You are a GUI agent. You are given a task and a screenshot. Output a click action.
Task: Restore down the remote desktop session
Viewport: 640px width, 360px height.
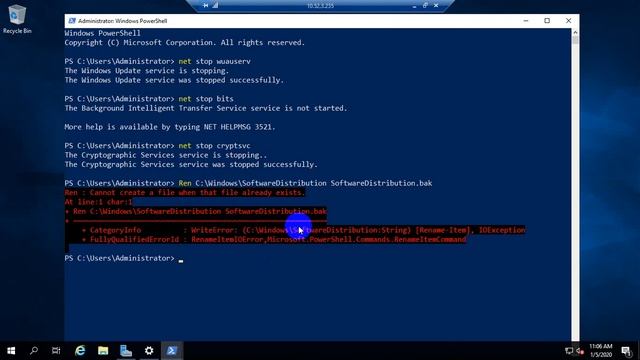point(425,5)
